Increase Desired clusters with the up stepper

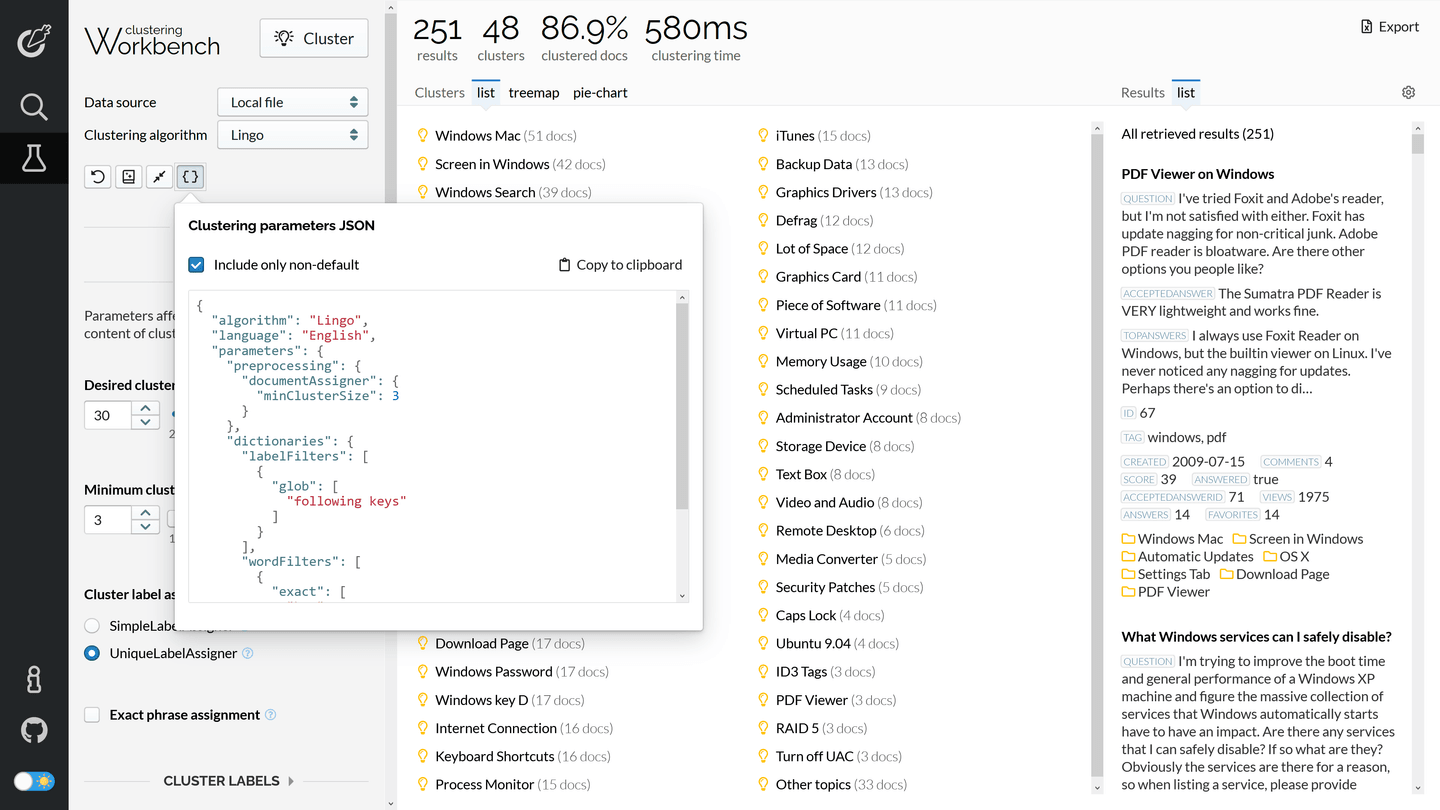pyautogui.click(x=147, y=408)
